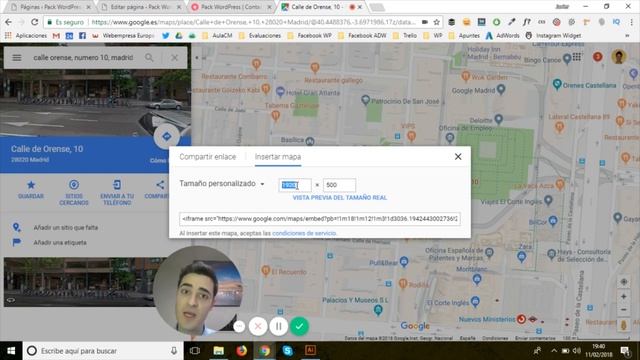
Task: Click Enviar a tu teléfono icon
Action: [x=117, y=185]
